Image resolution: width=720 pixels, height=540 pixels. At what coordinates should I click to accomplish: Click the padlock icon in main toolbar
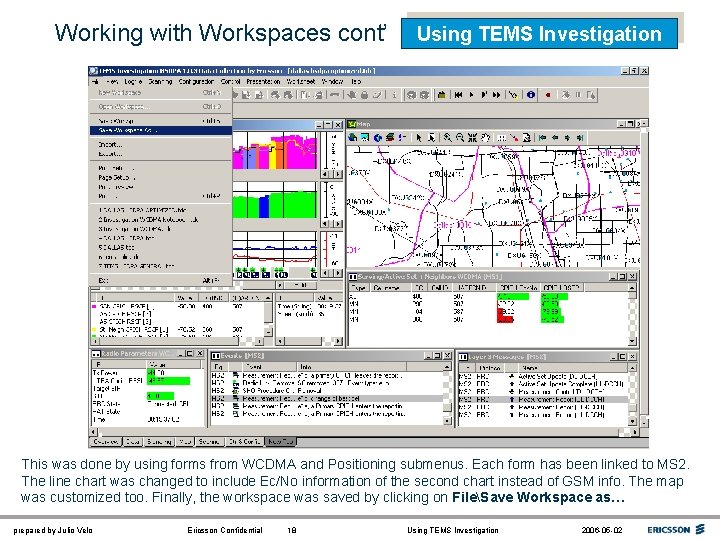point(364,95)
